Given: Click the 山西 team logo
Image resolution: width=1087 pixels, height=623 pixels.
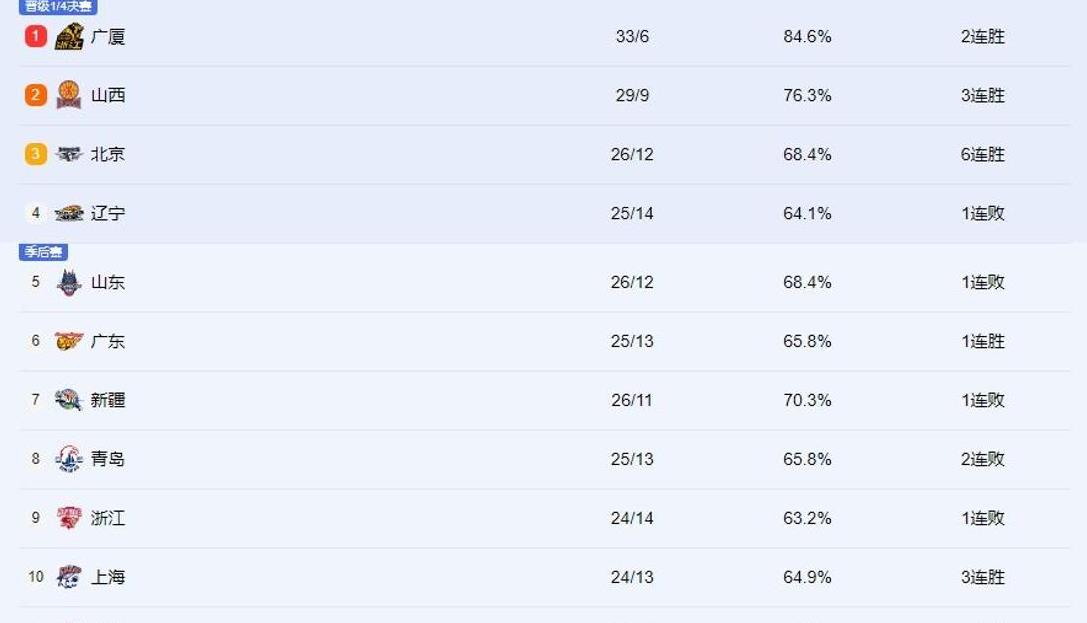Looking at the screenshot, I should pyautogui.click(x=69, y=95).
